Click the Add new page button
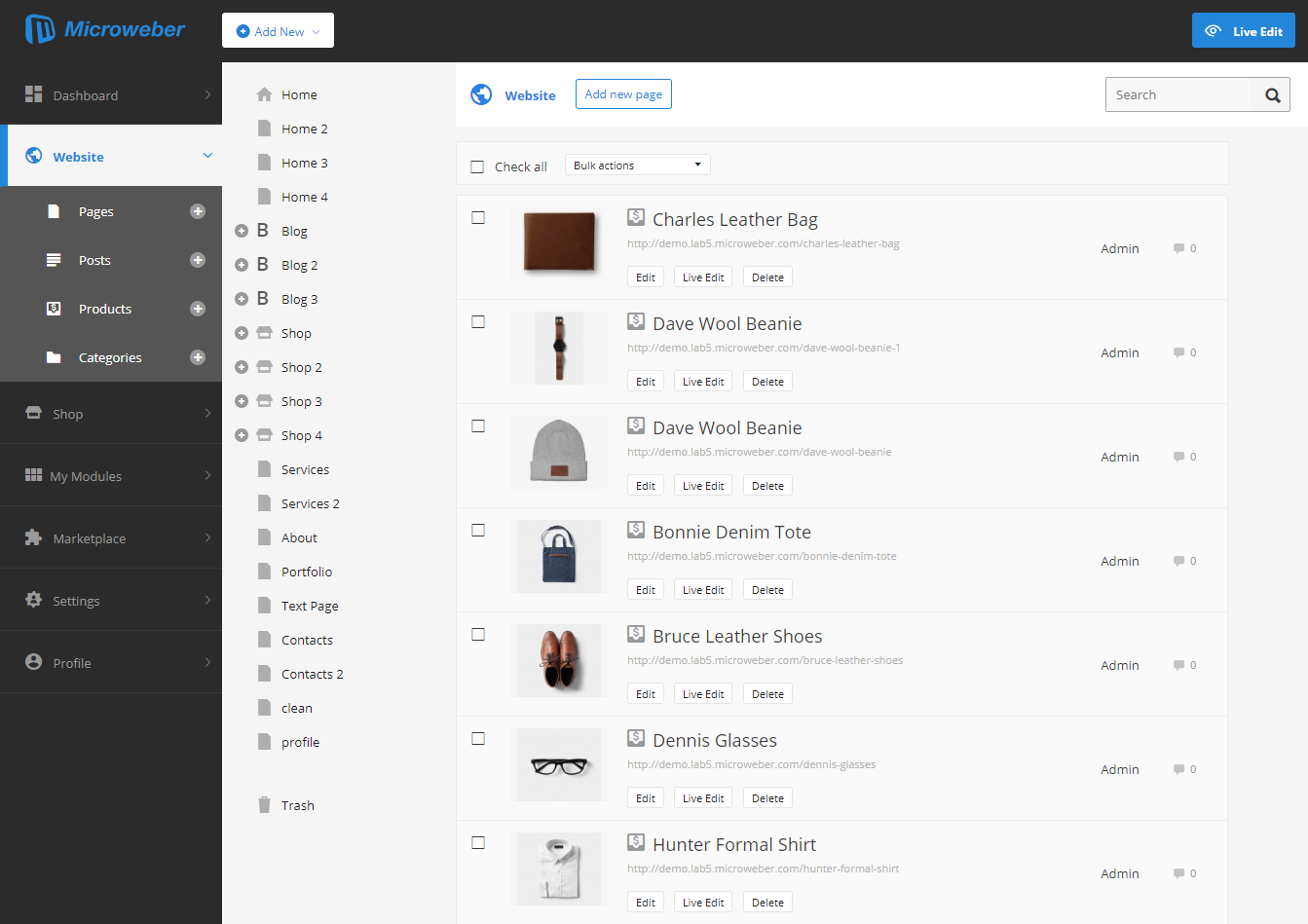 623,93
